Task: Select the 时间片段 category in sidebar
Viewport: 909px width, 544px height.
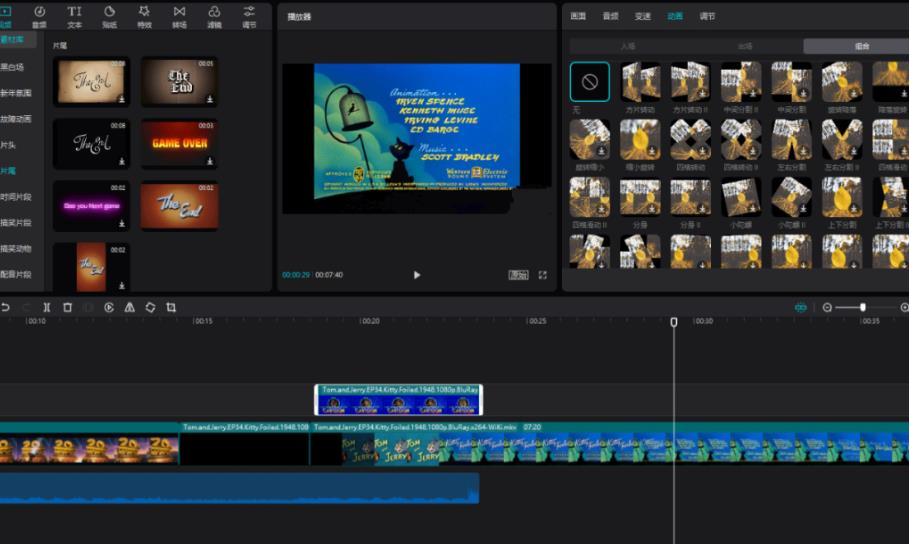Action: (x=16, y=197)
